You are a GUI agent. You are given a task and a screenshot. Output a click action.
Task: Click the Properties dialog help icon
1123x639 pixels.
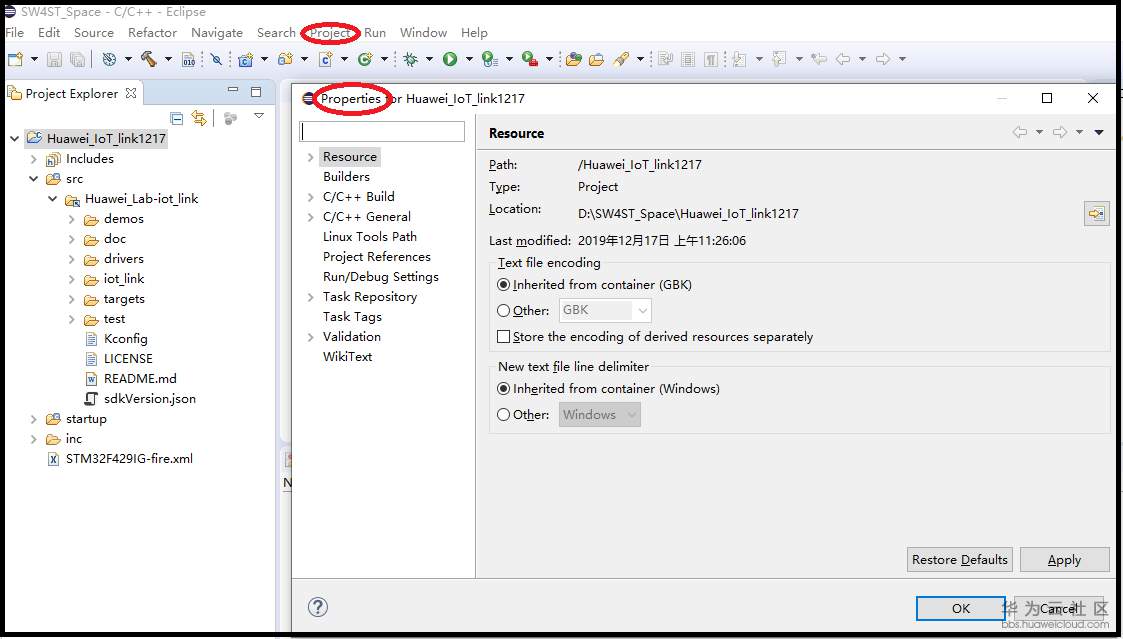pyautogui.click(x=318, y=607)
